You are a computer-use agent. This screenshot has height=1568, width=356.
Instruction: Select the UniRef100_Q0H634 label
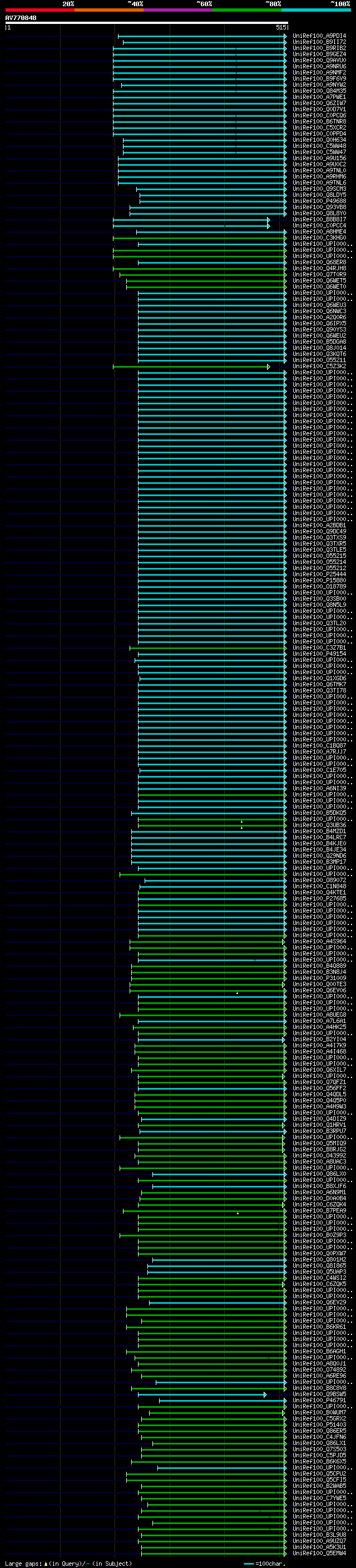(x=319, y=140)
